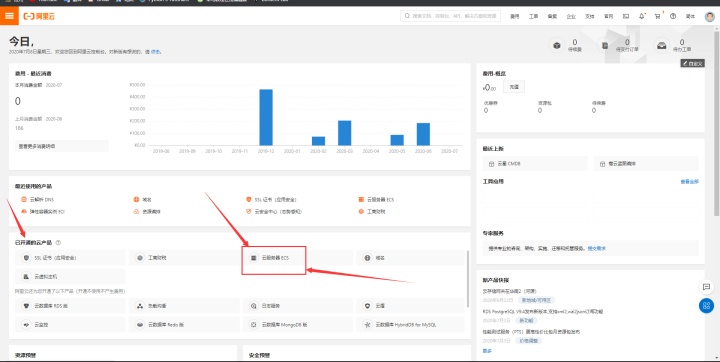
Task: Open 域名 card in activated products
Action: pos(411,258)
